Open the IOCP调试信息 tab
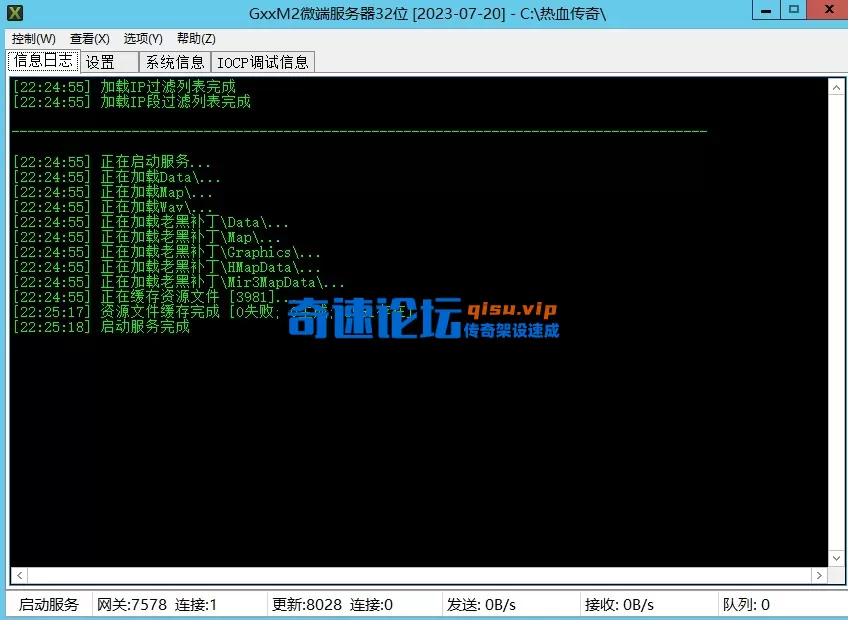 click(262, 61)
